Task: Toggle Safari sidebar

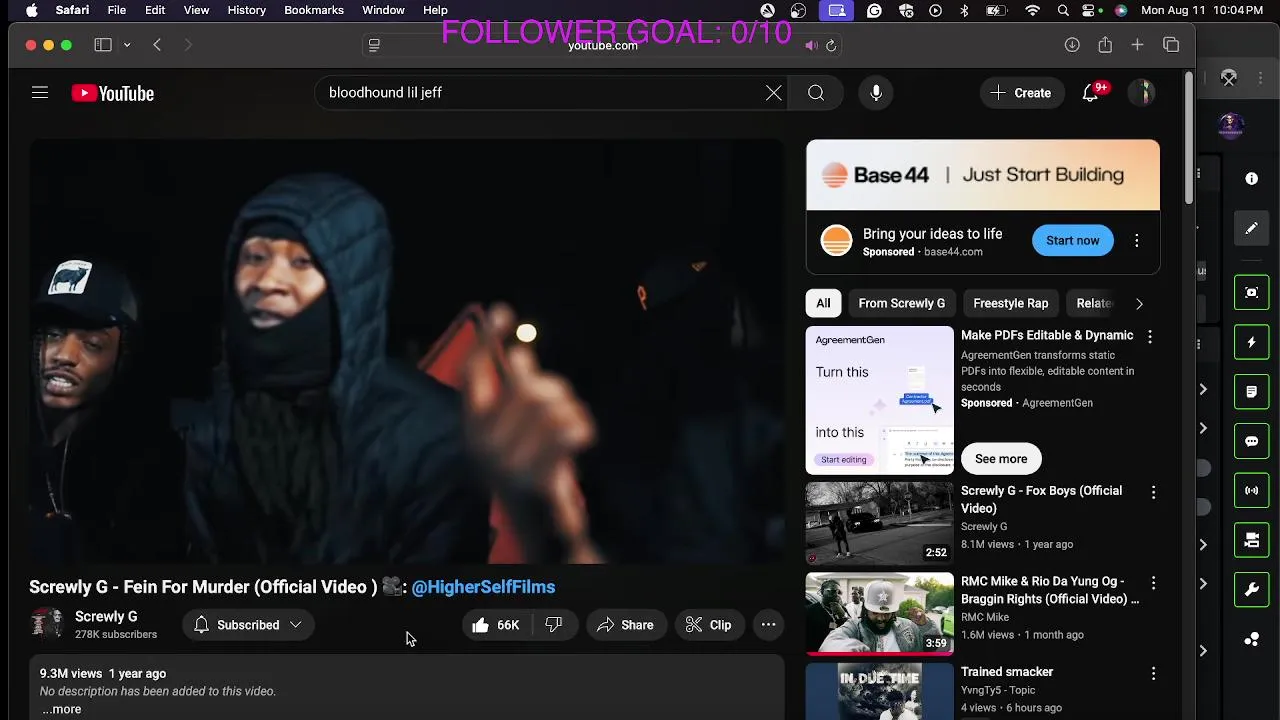Action: point(103,45)
